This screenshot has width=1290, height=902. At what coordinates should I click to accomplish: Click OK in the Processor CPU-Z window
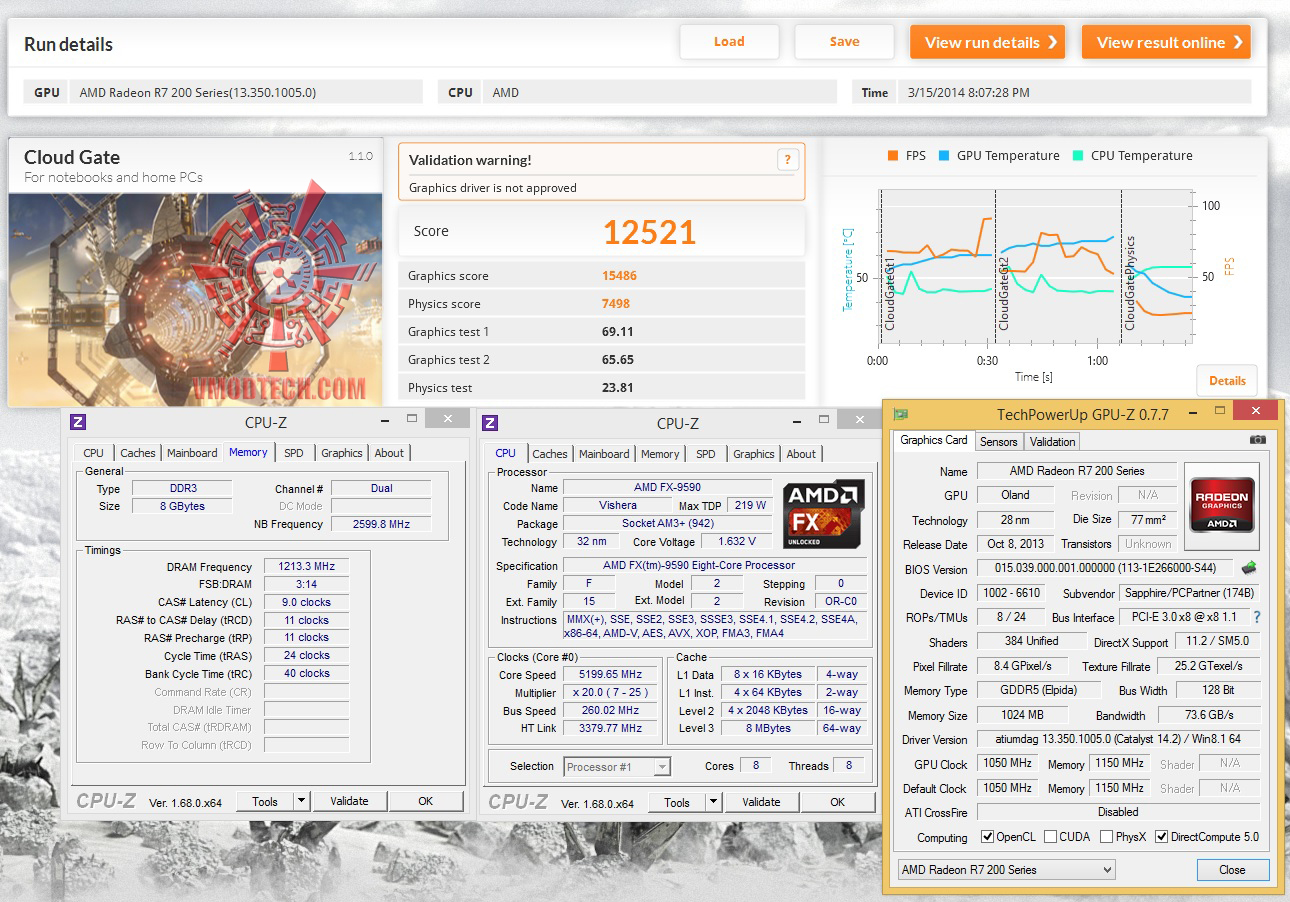[838, 802]
